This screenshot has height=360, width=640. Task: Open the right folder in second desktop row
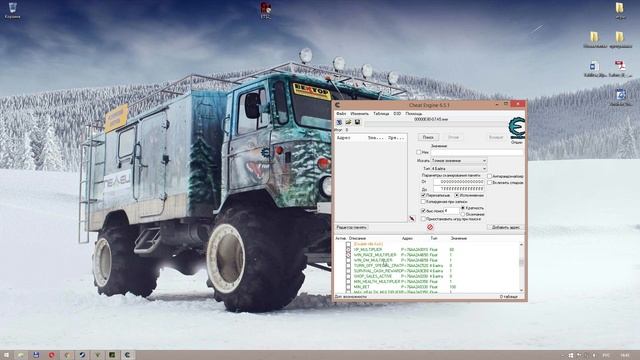620,37
